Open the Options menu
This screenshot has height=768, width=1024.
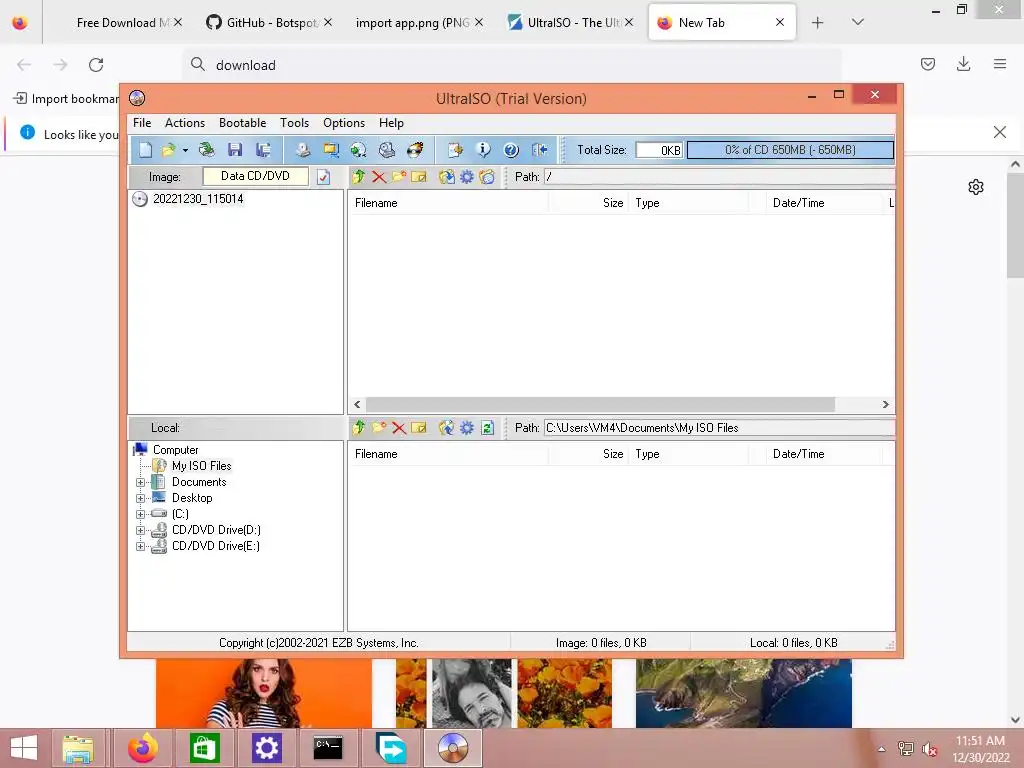point(344,123)
